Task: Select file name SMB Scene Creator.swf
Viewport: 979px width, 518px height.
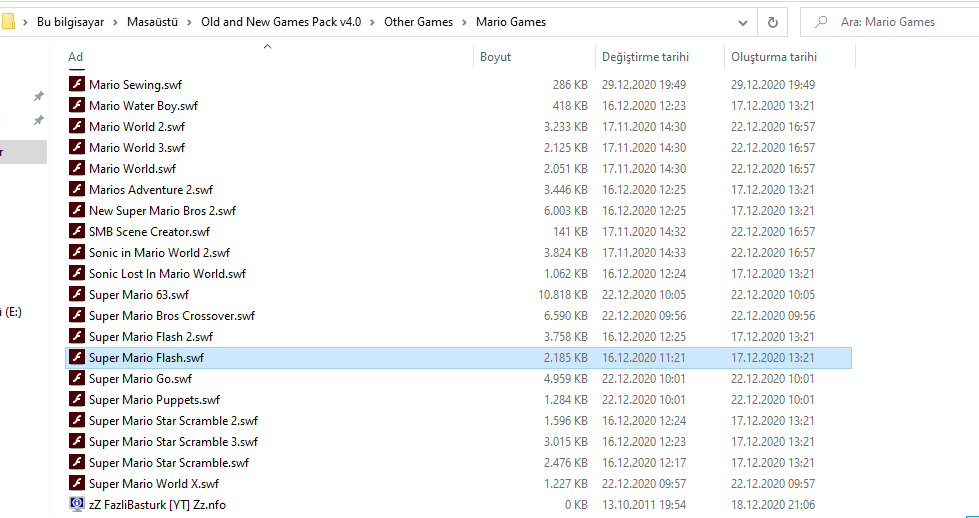Action: pos(149,232)
